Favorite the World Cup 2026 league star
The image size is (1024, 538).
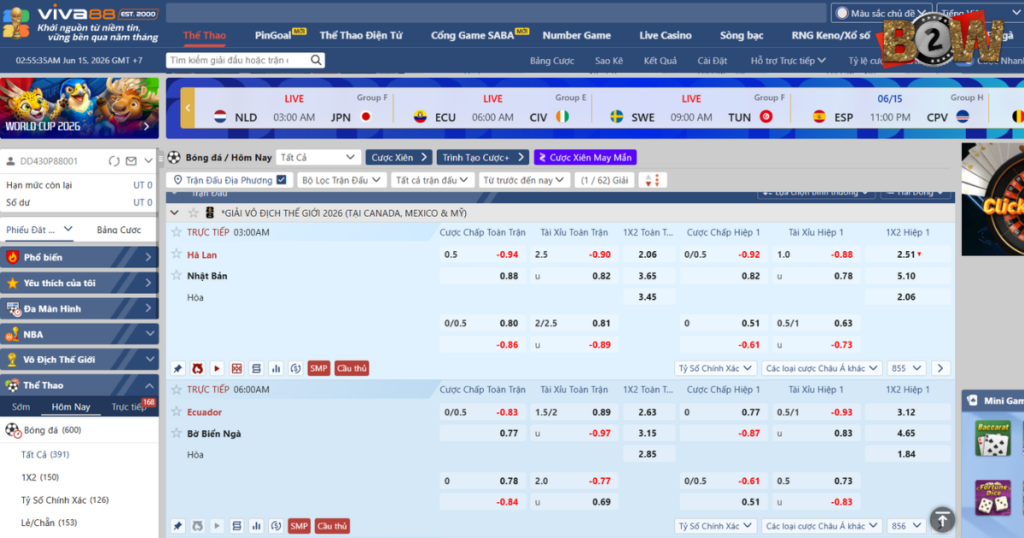[x=193, y=213]
